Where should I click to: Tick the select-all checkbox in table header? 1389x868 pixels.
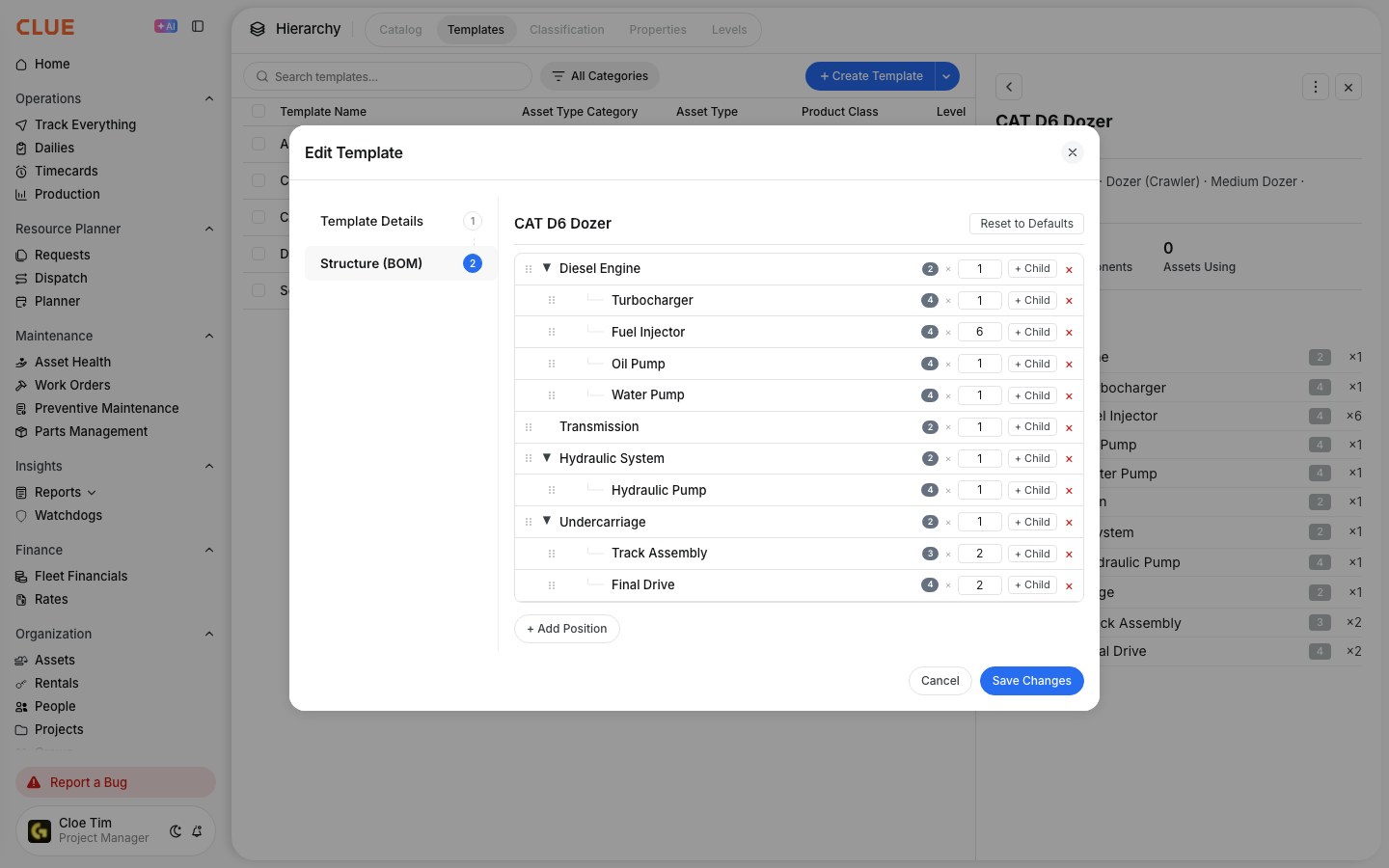(x=259, y=111)
